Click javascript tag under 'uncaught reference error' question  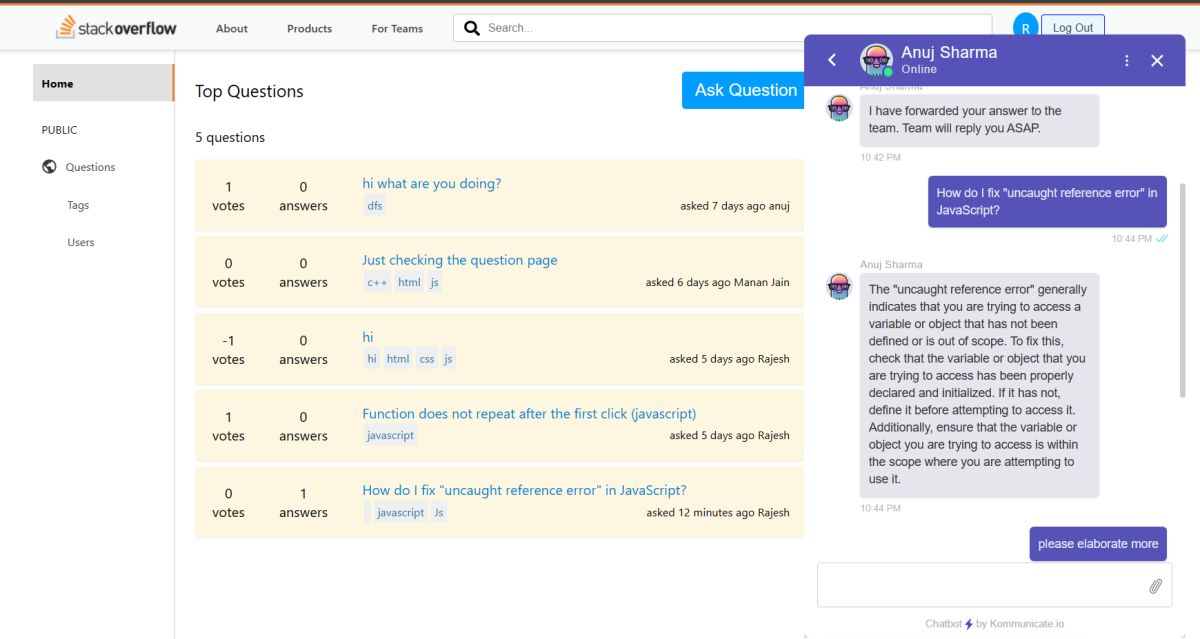pyautogui.click(x=401, y=513)
